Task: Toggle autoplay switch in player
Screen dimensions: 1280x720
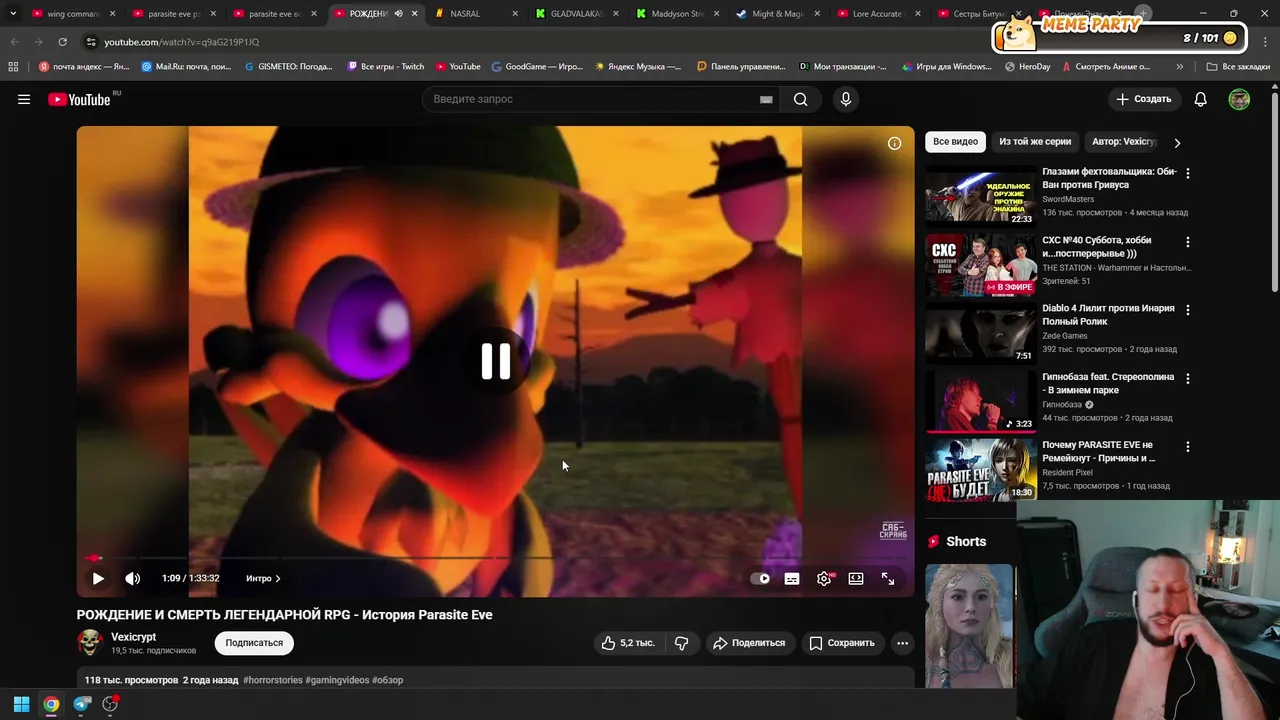Action: coord(761,578)
